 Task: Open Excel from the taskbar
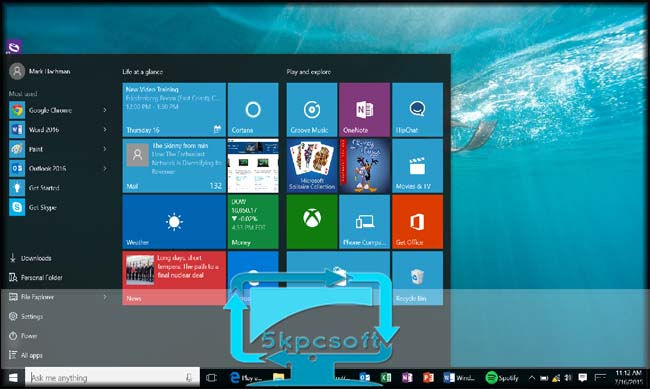pos(386,377)
